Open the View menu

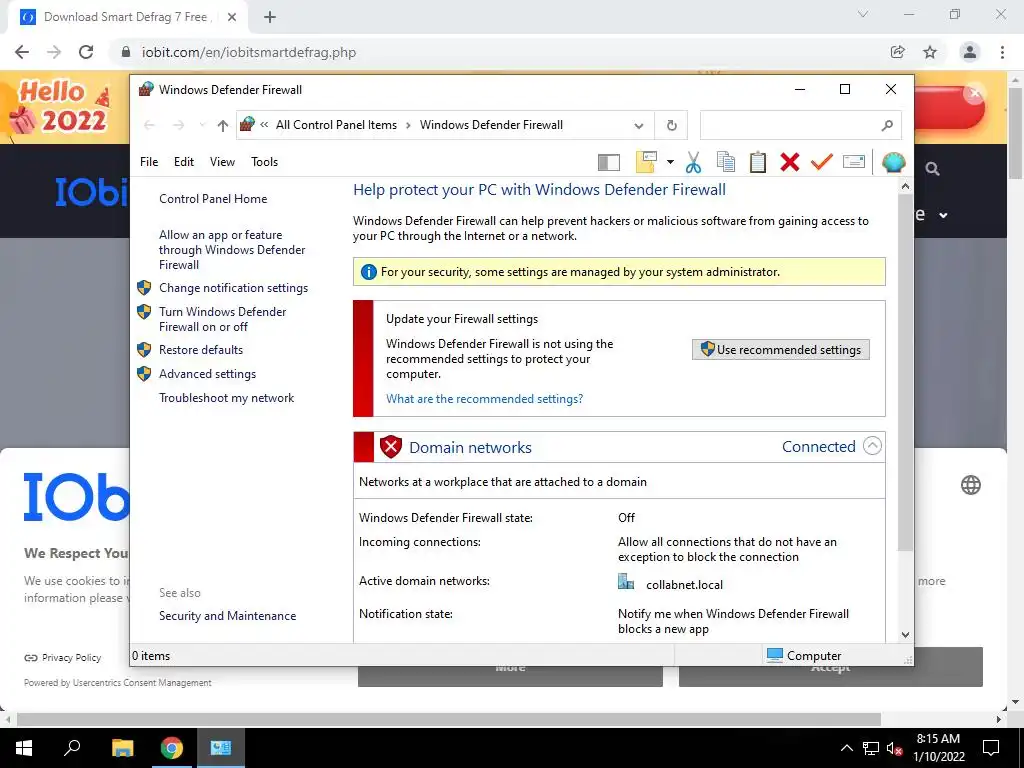[x=222, y=162]
